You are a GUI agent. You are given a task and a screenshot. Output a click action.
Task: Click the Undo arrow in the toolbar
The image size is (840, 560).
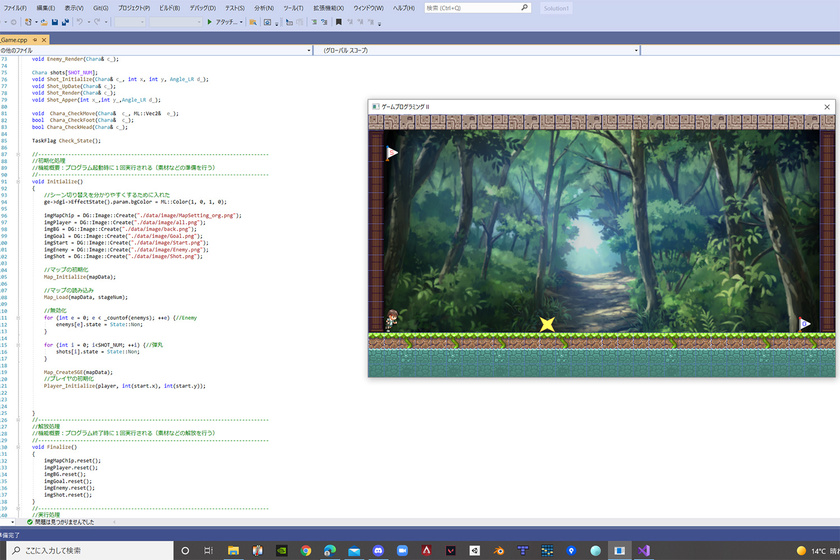coord(79,22)
